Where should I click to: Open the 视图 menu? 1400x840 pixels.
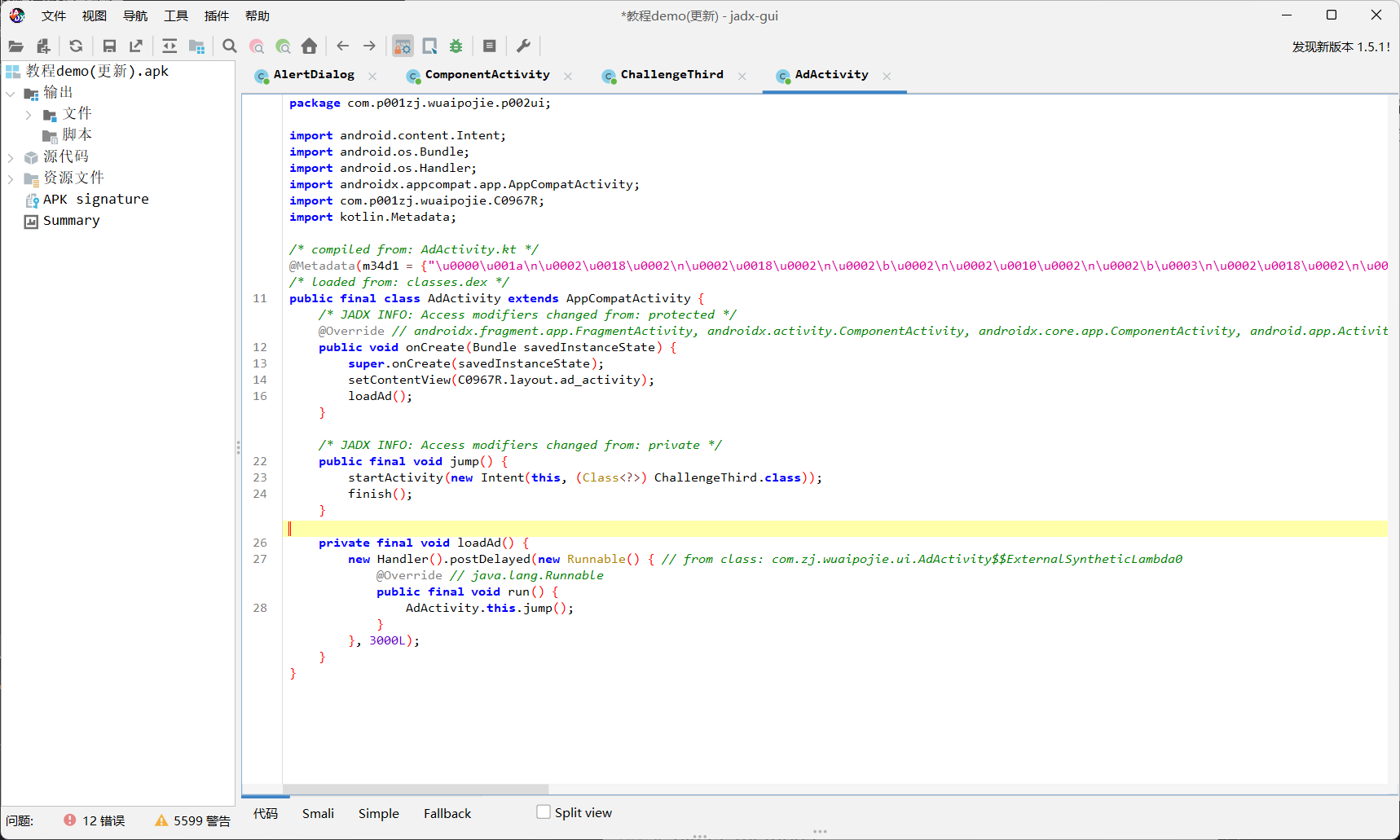(x=95, y=15)
